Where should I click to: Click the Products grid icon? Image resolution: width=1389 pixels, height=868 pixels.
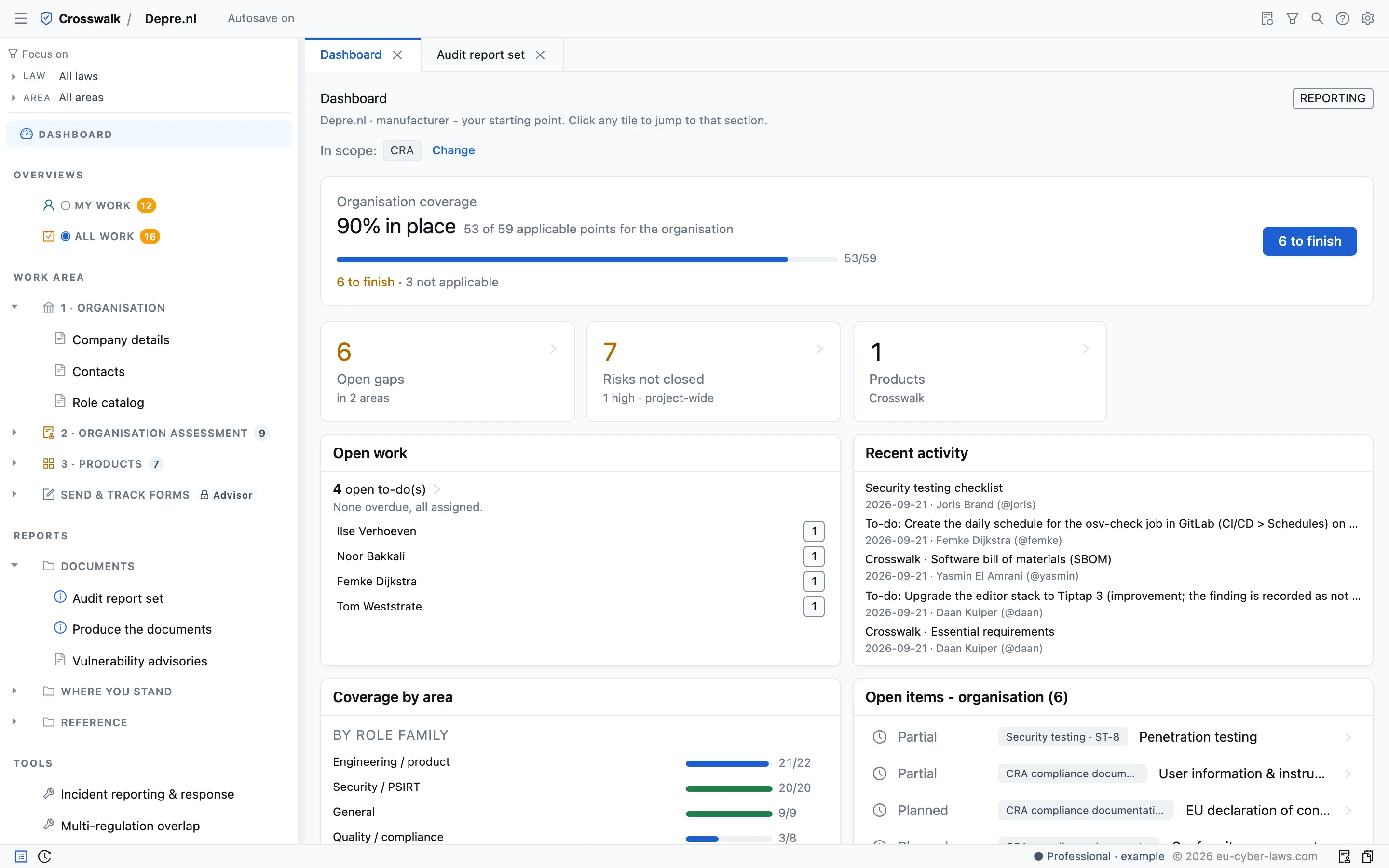pos(49,463)
